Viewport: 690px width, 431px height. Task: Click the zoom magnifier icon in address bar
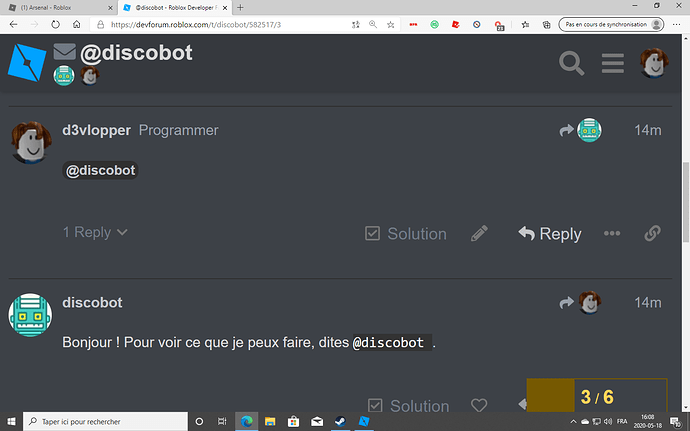point(373,25)
